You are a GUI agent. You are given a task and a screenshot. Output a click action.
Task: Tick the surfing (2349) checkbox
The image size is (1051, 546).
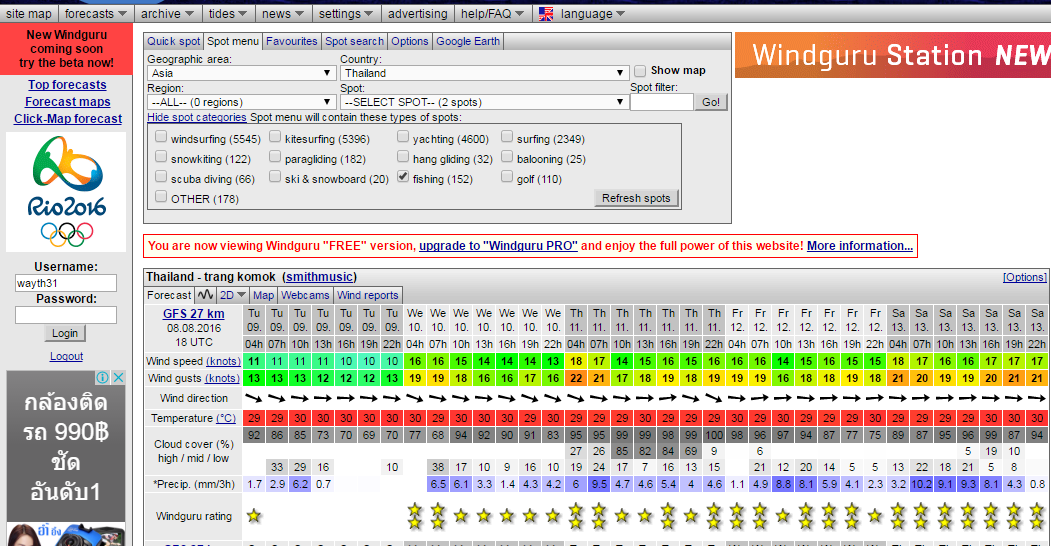pyautogui.click(x=507, y=137)
